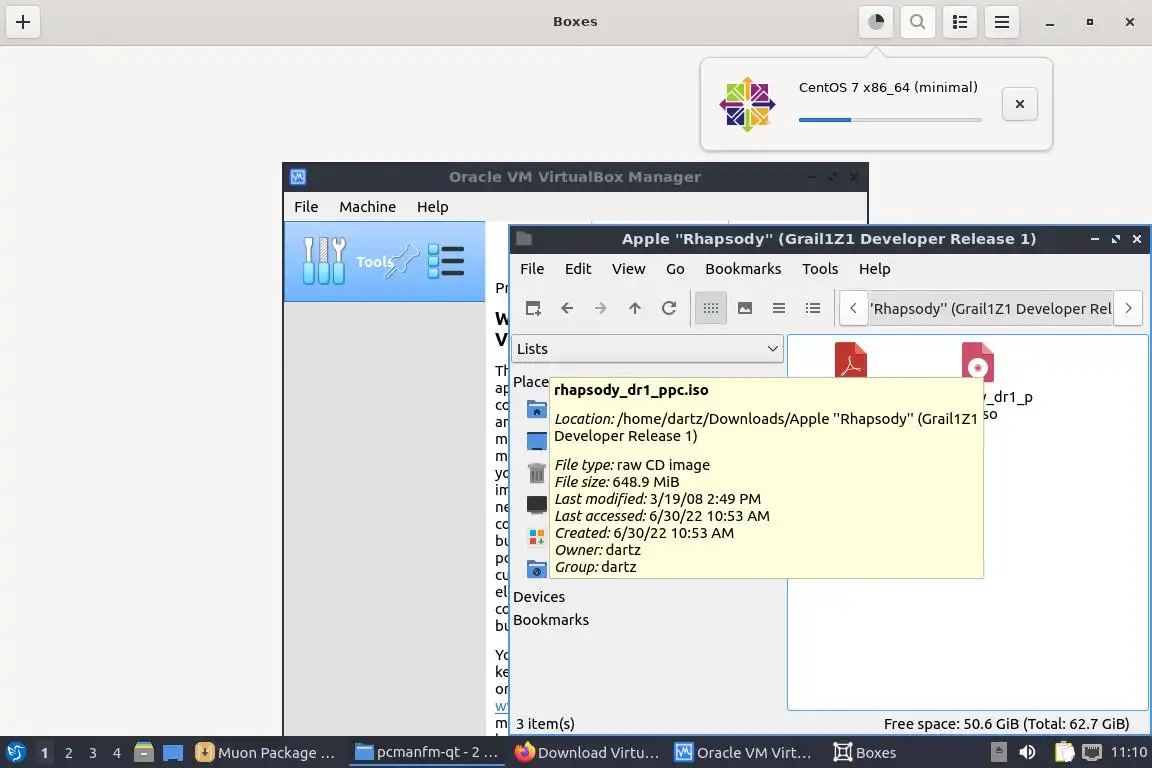This screenshot has height=768, width=1152.
Task: Open the Network entry in Places
Action: pyautogui.click(x=536, y=570)
